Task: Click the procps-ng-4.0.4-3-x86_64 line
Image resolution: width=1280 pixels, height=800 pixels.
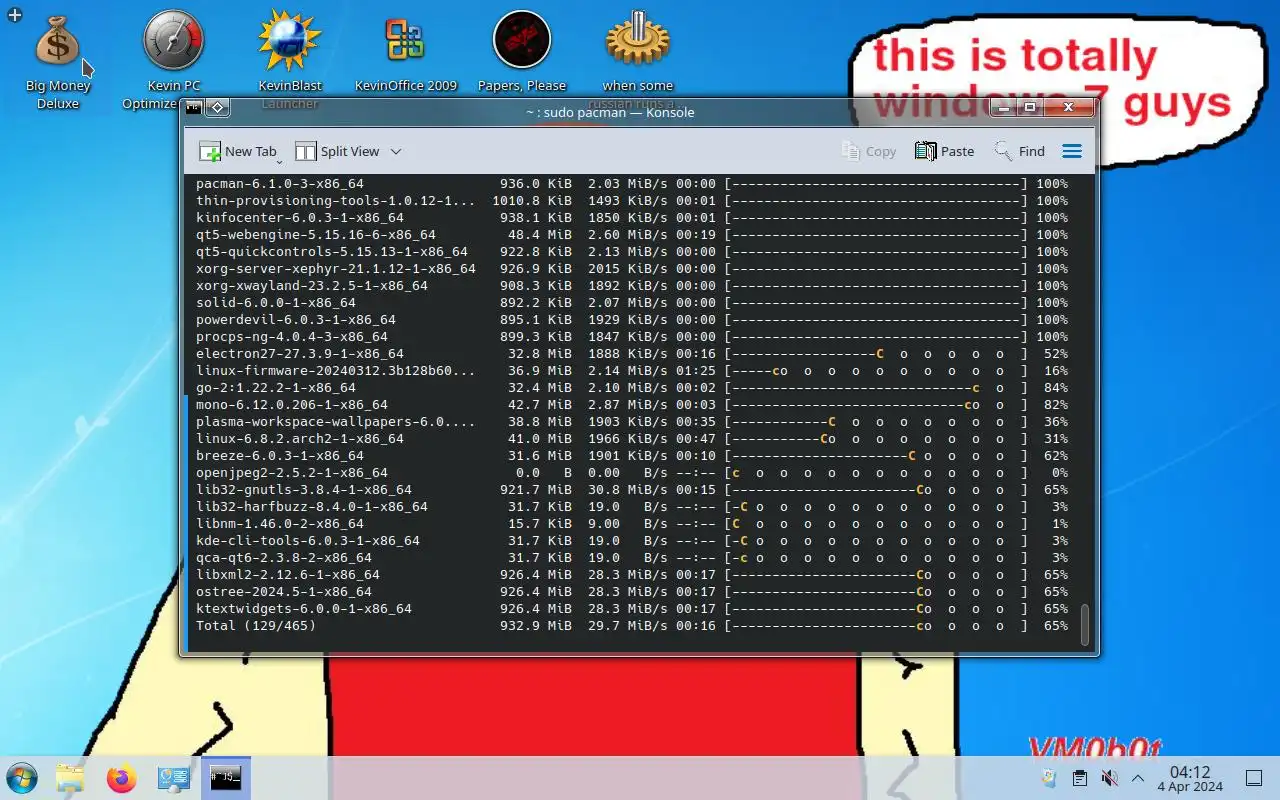Action: click(632, 337)
